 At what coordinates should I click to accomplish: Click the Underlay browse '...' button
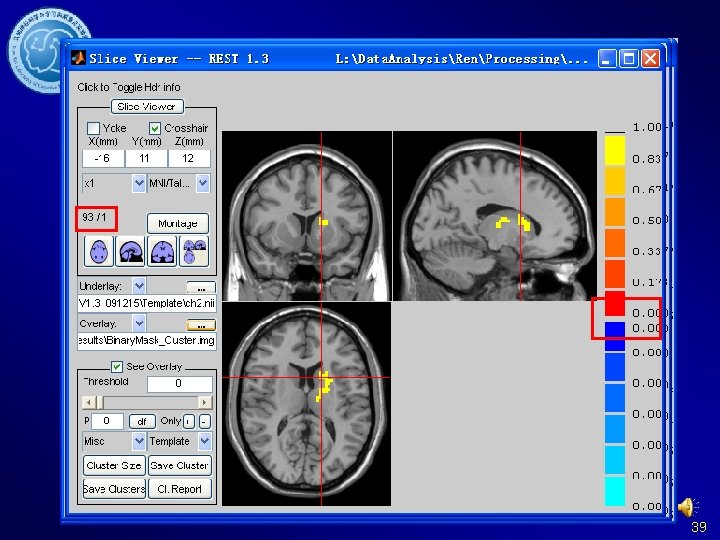pos(201,286)
